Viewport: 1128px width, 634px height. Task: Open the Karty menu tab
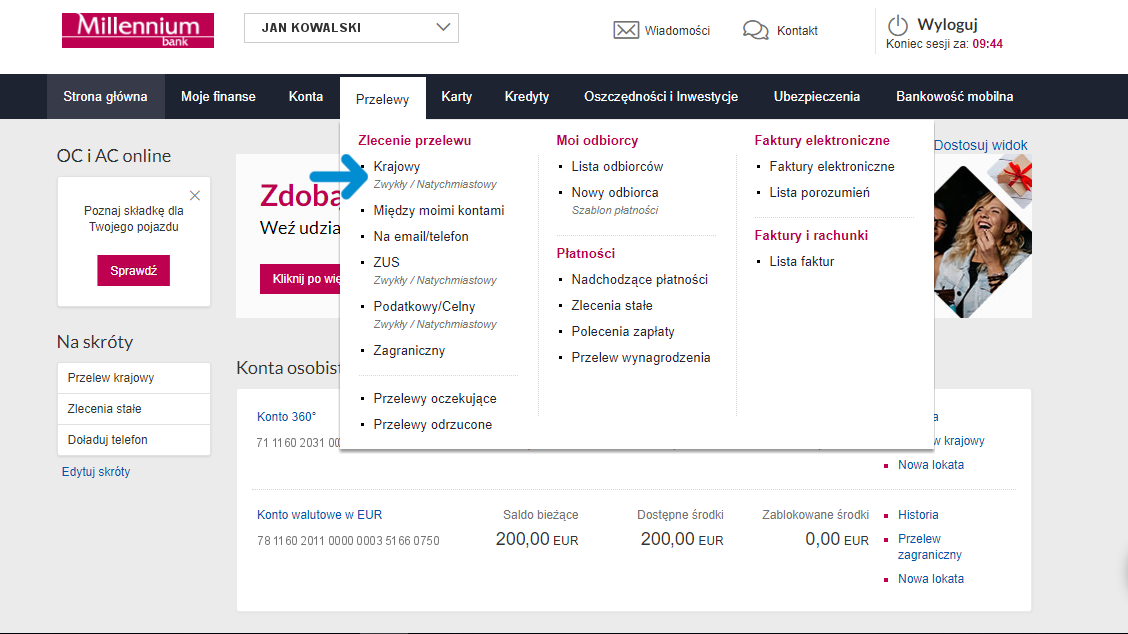456,97
